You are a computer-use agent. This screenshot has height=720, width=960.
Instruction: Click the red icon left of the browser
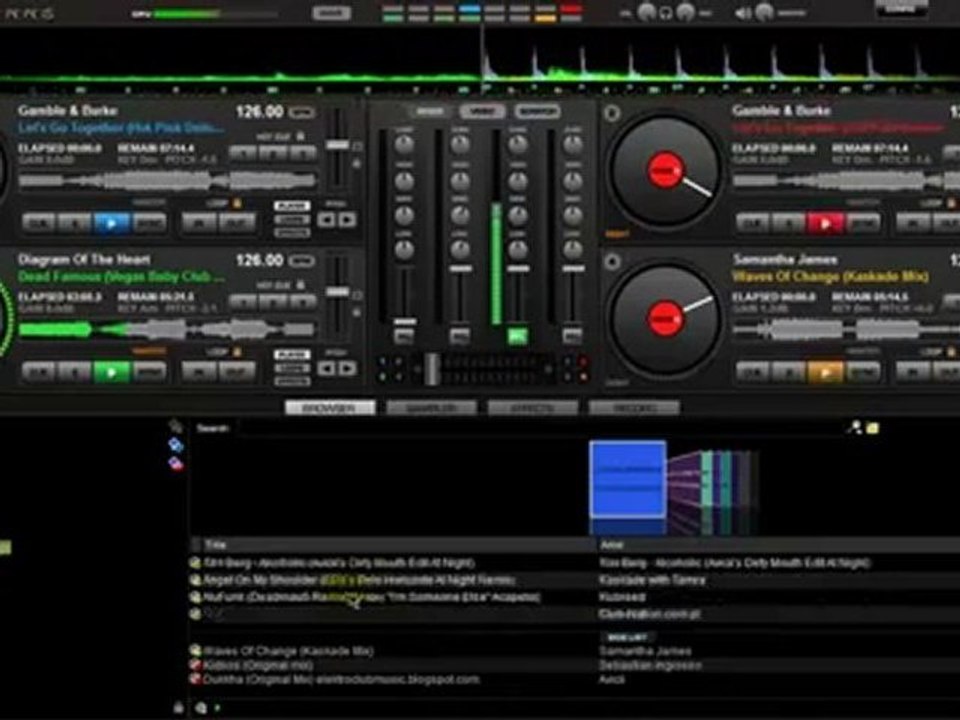[176, 464]
